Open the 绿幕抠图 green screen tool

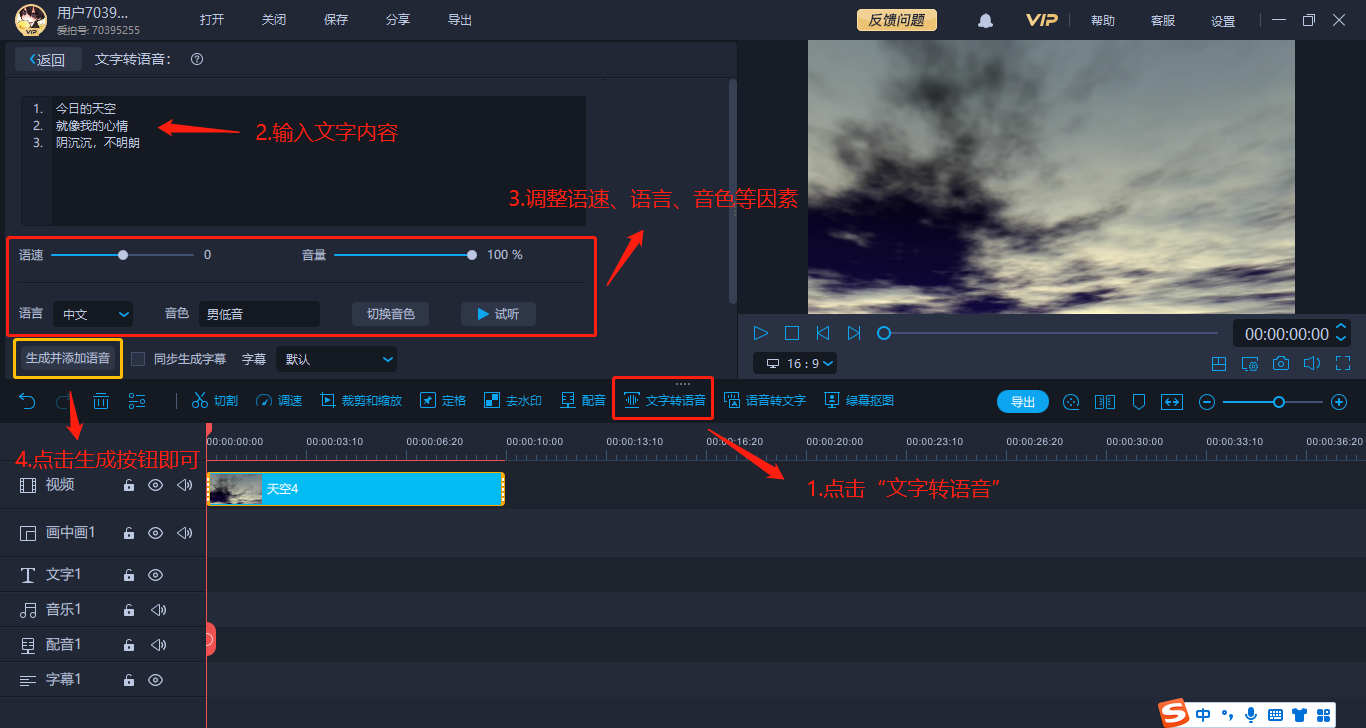pos(859,401)
